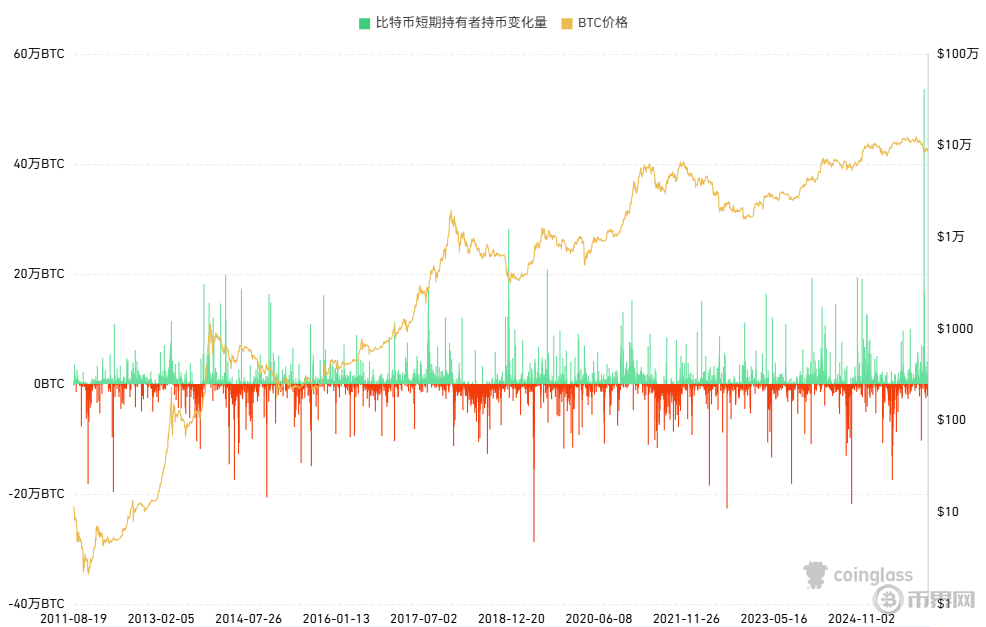Click the yellow BTC价格 legend swatch

click(x=567, y=23)
